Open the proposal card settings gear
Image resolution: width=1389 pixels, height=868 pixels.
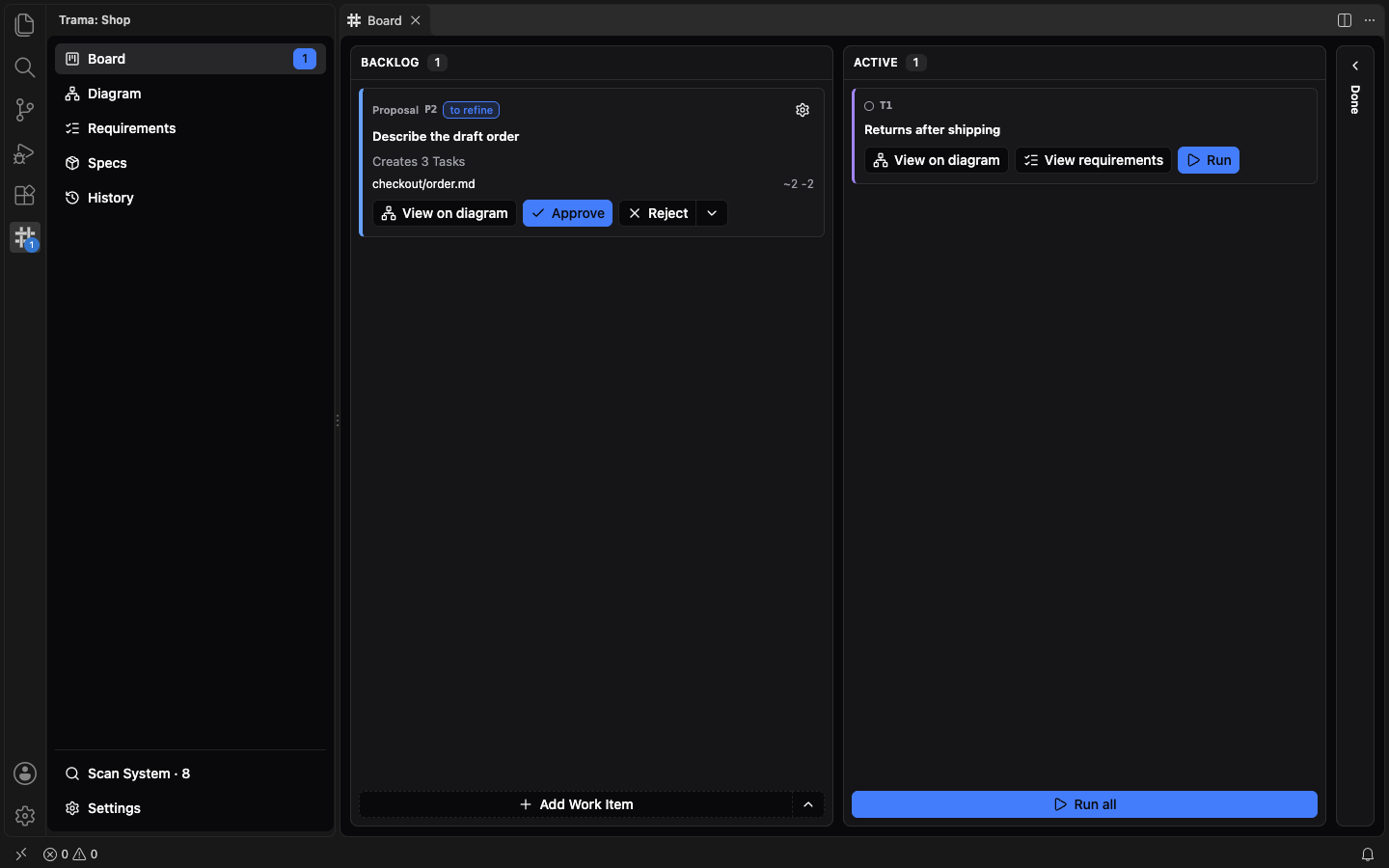pos(803,110)
